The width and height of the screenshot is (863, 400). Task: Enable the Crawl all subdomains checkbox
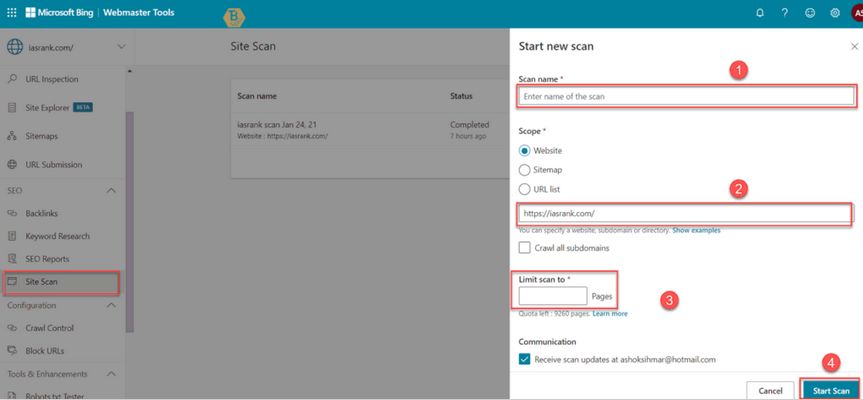point(525,248)
